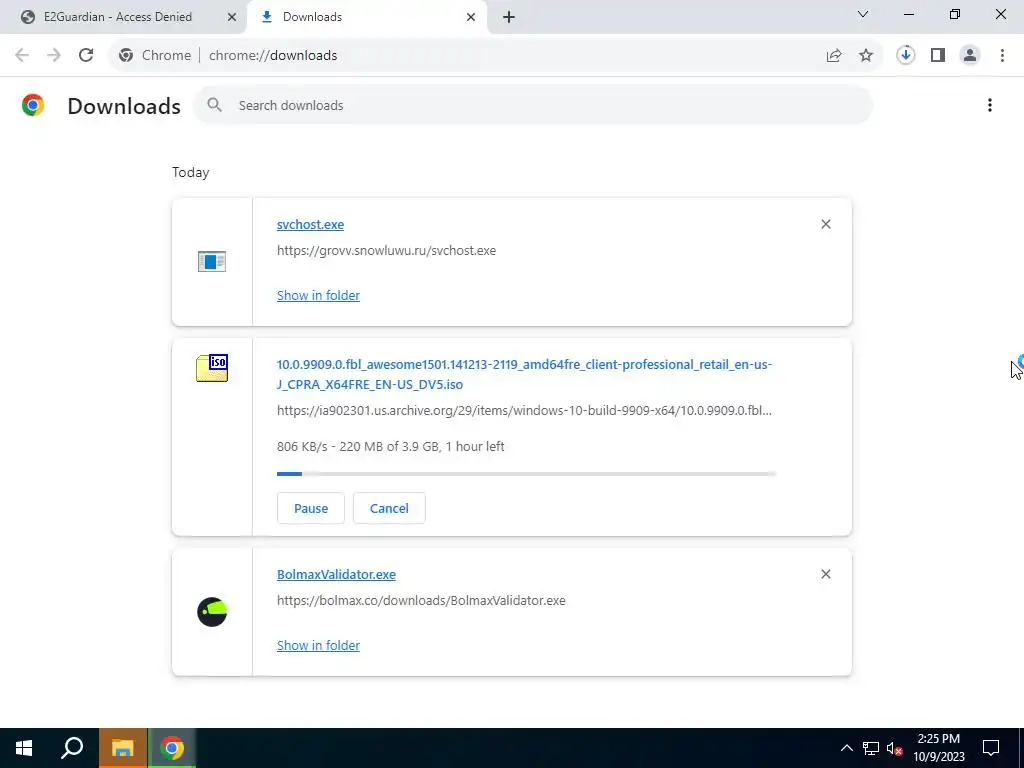Click the Windows 10 ISO file name link
Screen dimensions: 1024x768
[x=524, y=374]
